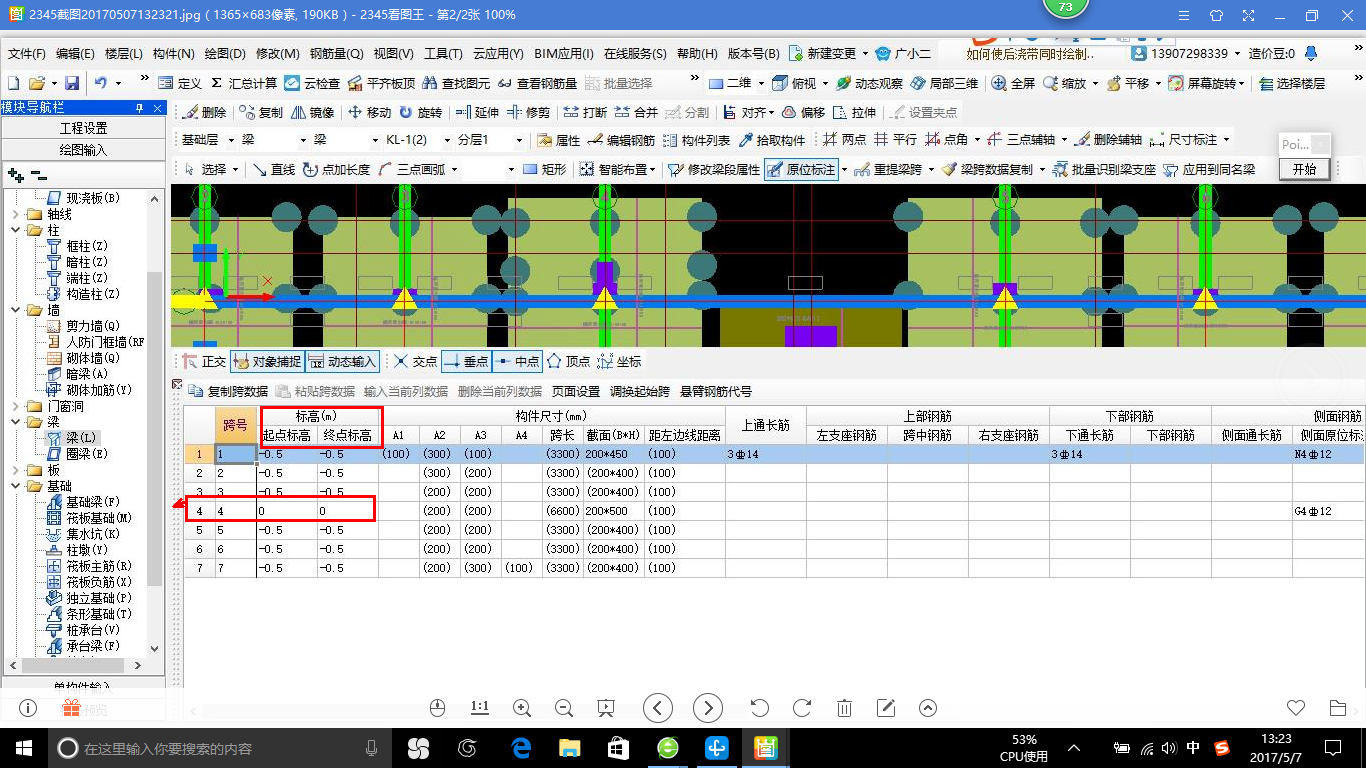Click 页面设置 page setup
This screenshot has height=768, width=1366.
(576, 391)
